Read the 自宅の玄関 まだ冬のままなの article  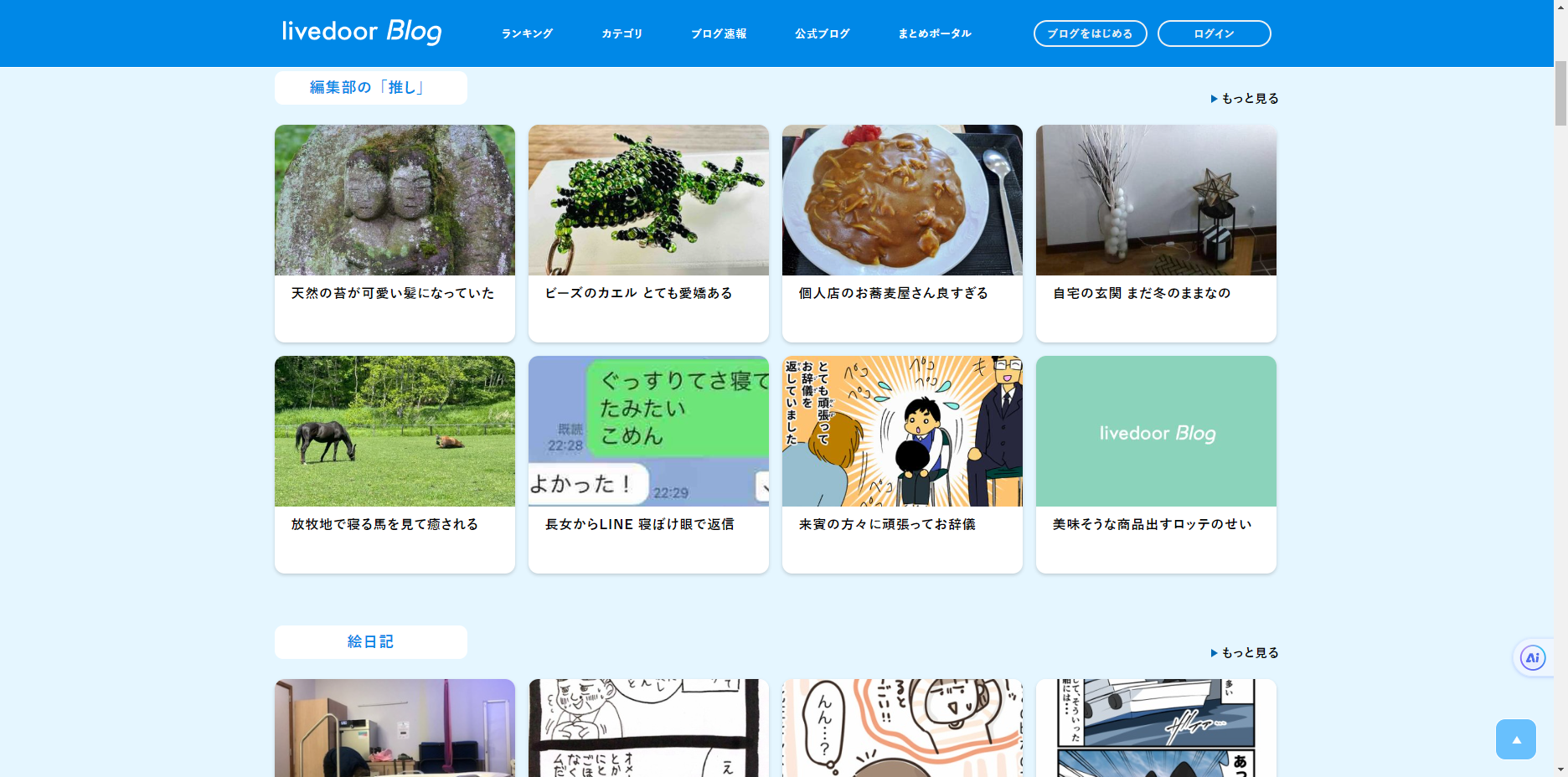[1142, 293]
